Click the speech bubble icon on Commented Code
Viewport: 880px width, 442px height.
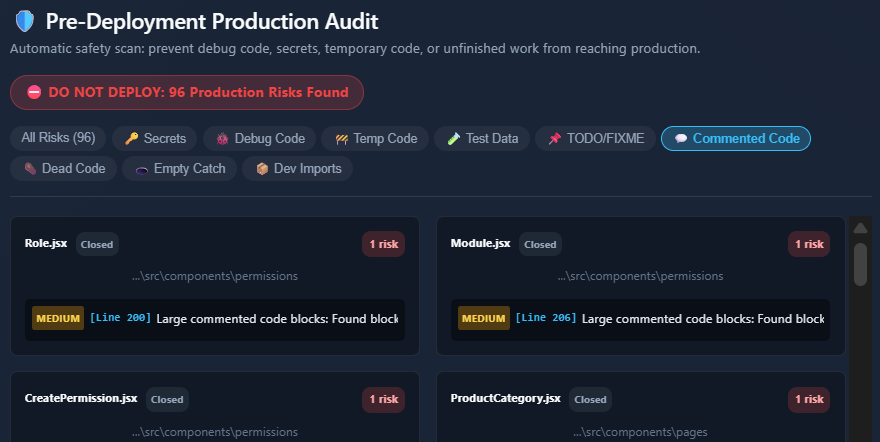coord(681,139)
